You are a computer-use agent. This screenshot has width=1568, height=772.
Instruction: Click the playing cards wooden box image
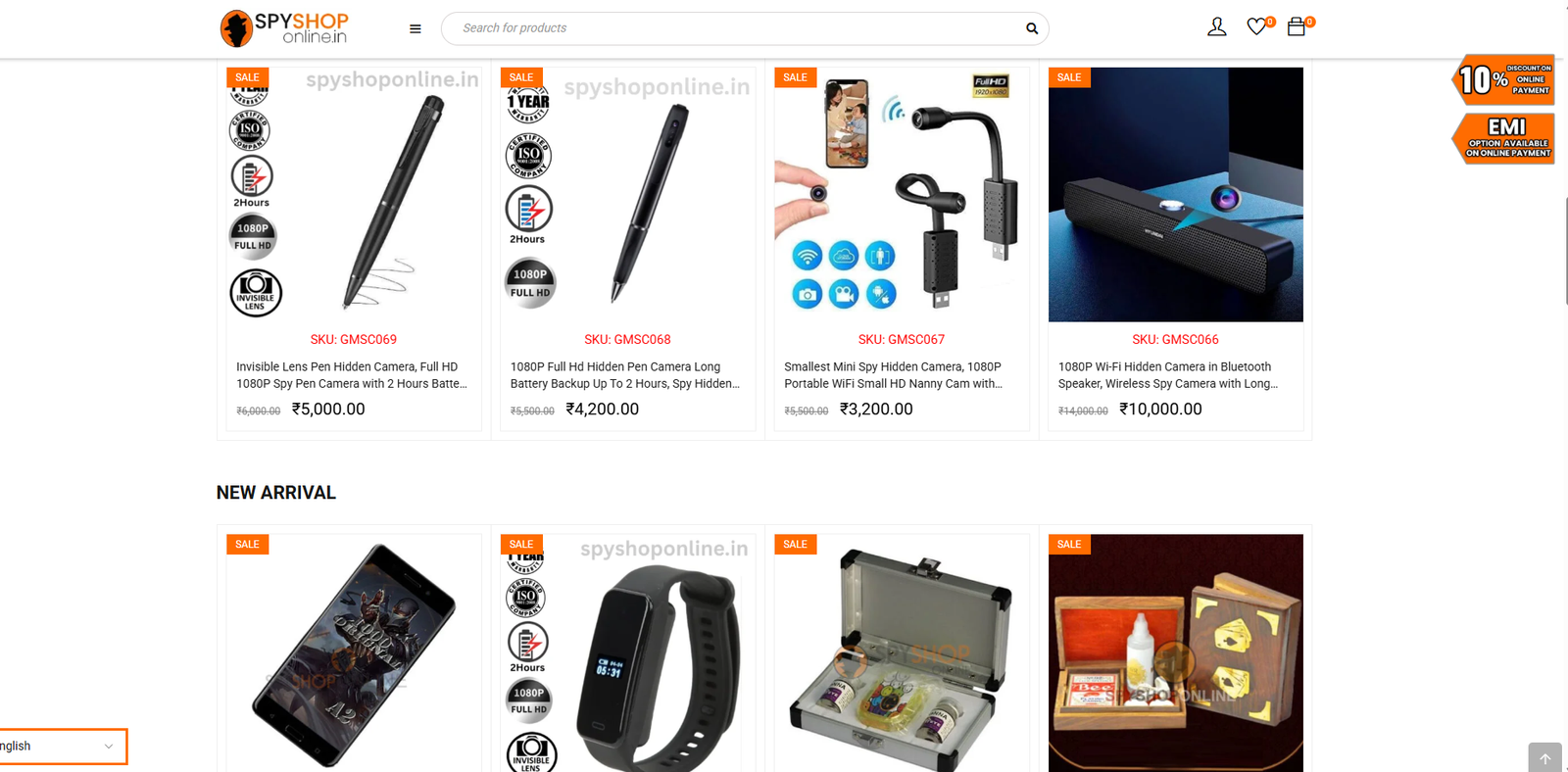1176,653
